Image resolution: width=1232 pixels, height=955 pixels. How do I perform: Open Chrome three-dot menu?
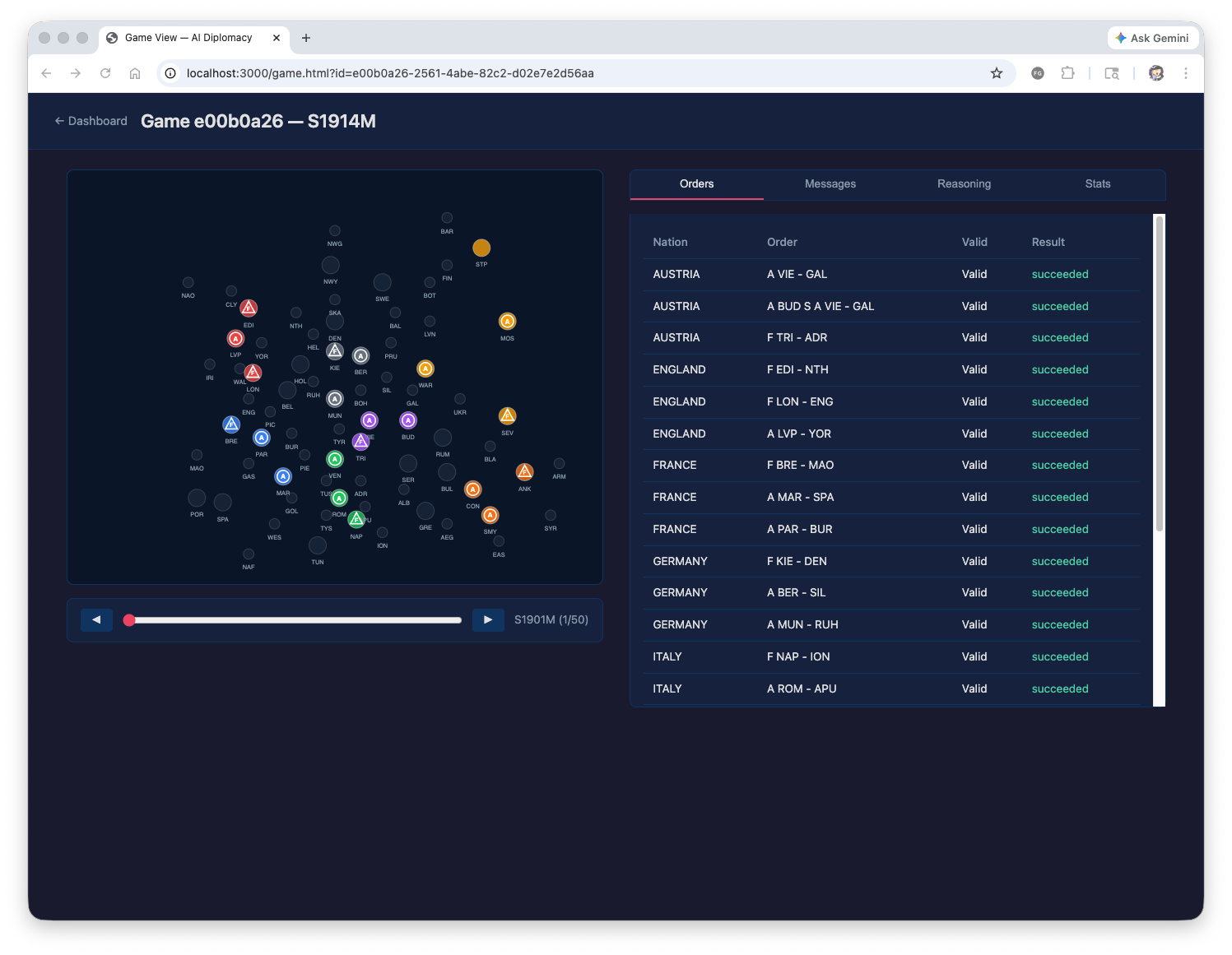coord(1185,73)
